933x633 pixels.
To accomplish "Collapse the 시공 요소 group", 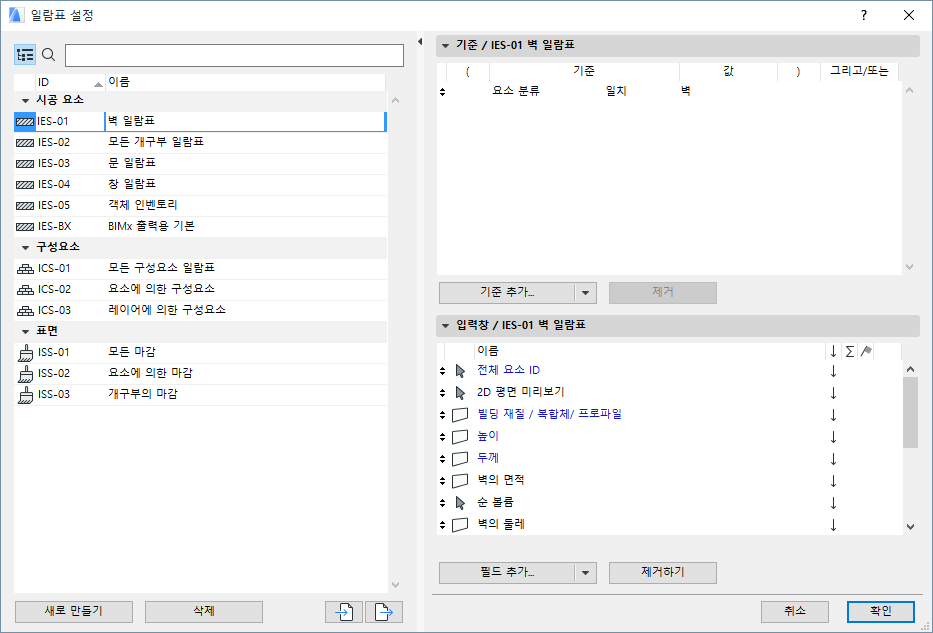I will [x=26, y=101].
